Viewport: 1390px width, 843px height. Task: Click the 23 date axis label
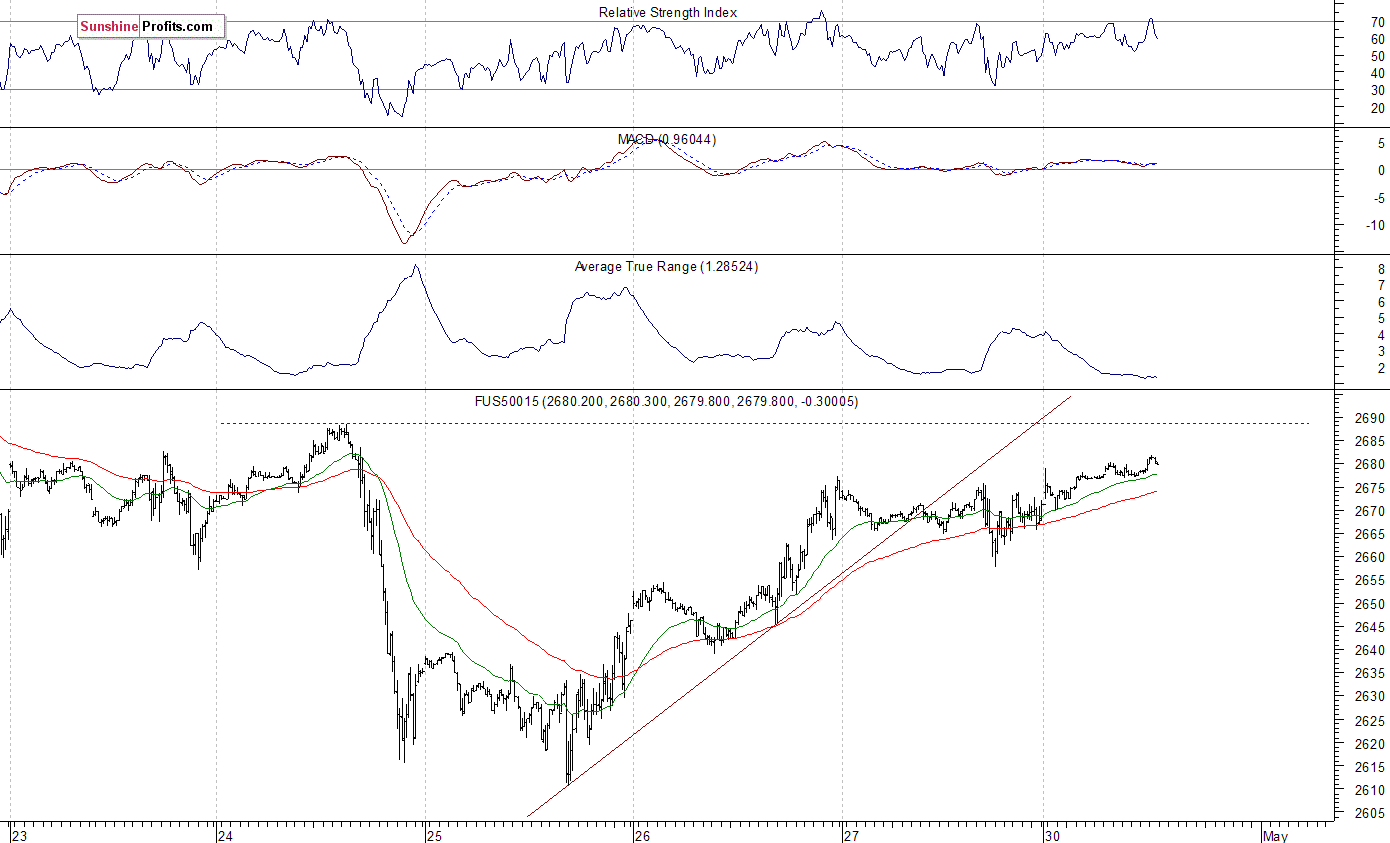(x=19, y=834)
